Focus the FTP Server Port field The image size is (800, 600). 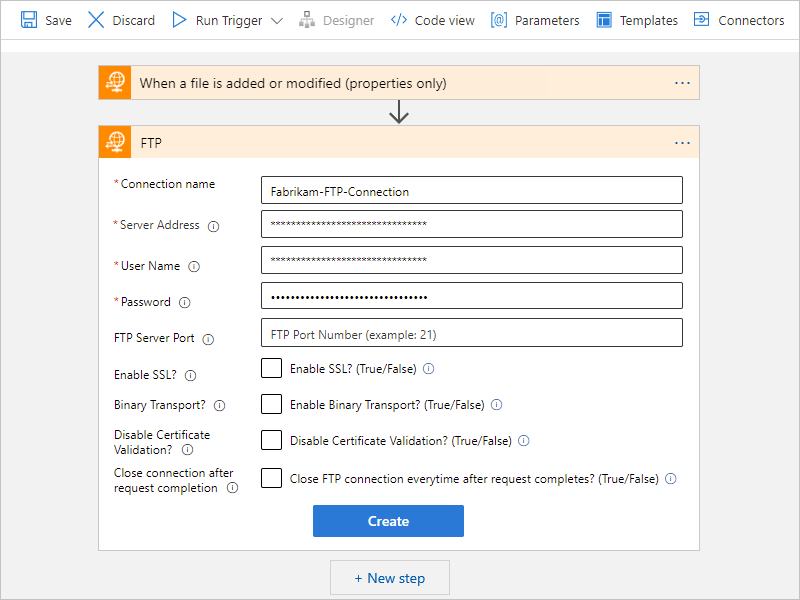(x=471, y=333)
